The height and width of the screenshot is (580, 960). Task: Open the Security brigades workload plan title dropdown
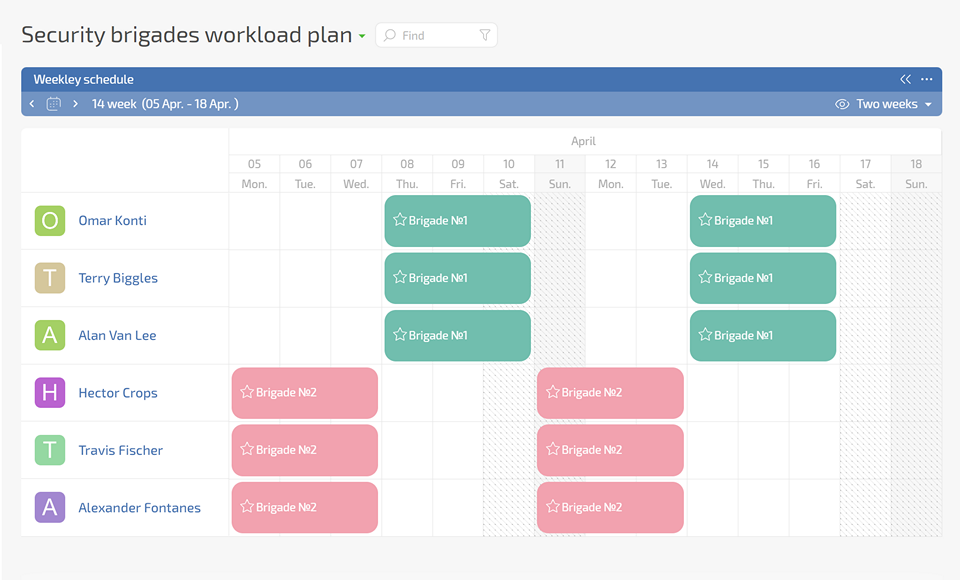[362, 37]
